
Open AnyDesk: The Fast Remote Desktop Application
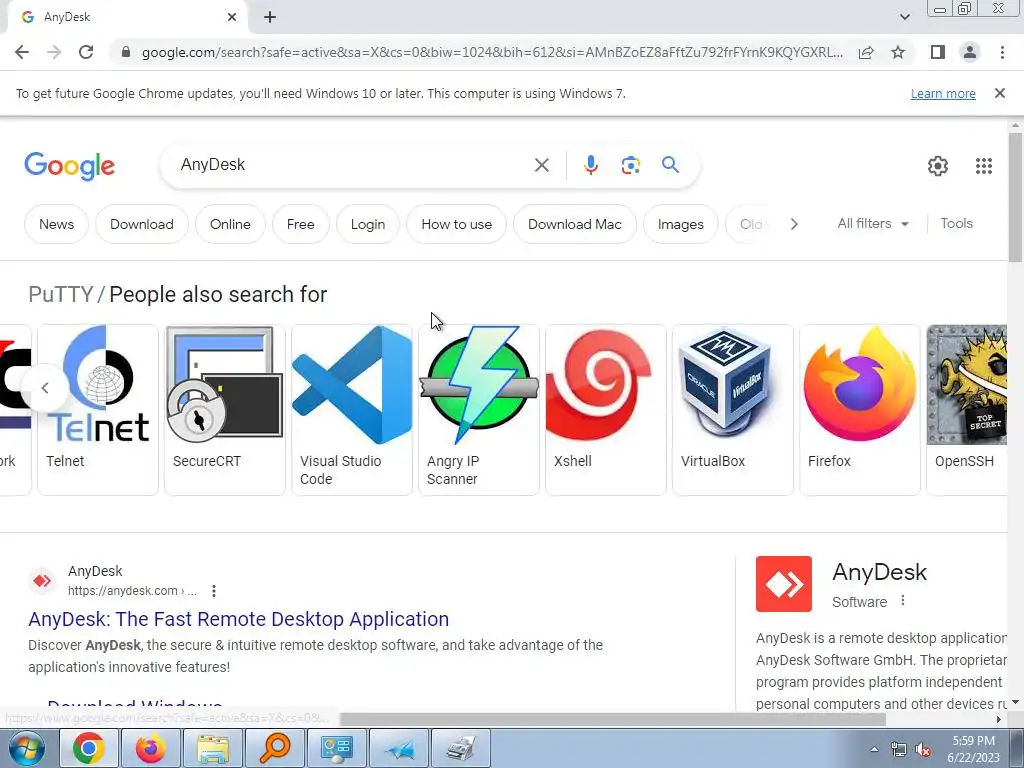click(x=238, y=618)
